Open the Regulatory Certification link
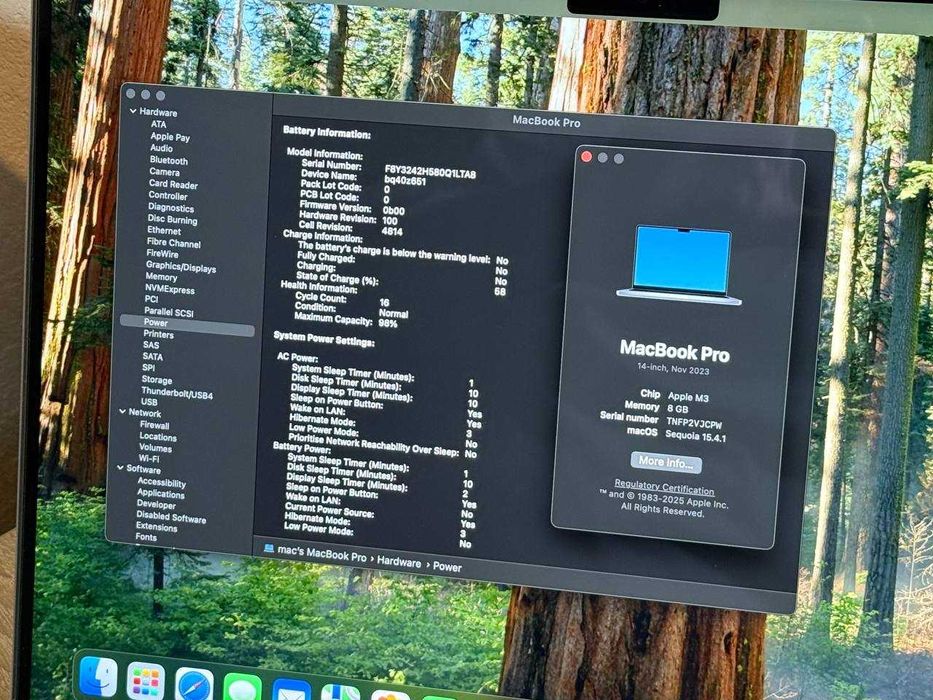The width and height of the screenshot is (933, 700). [664, 487]
